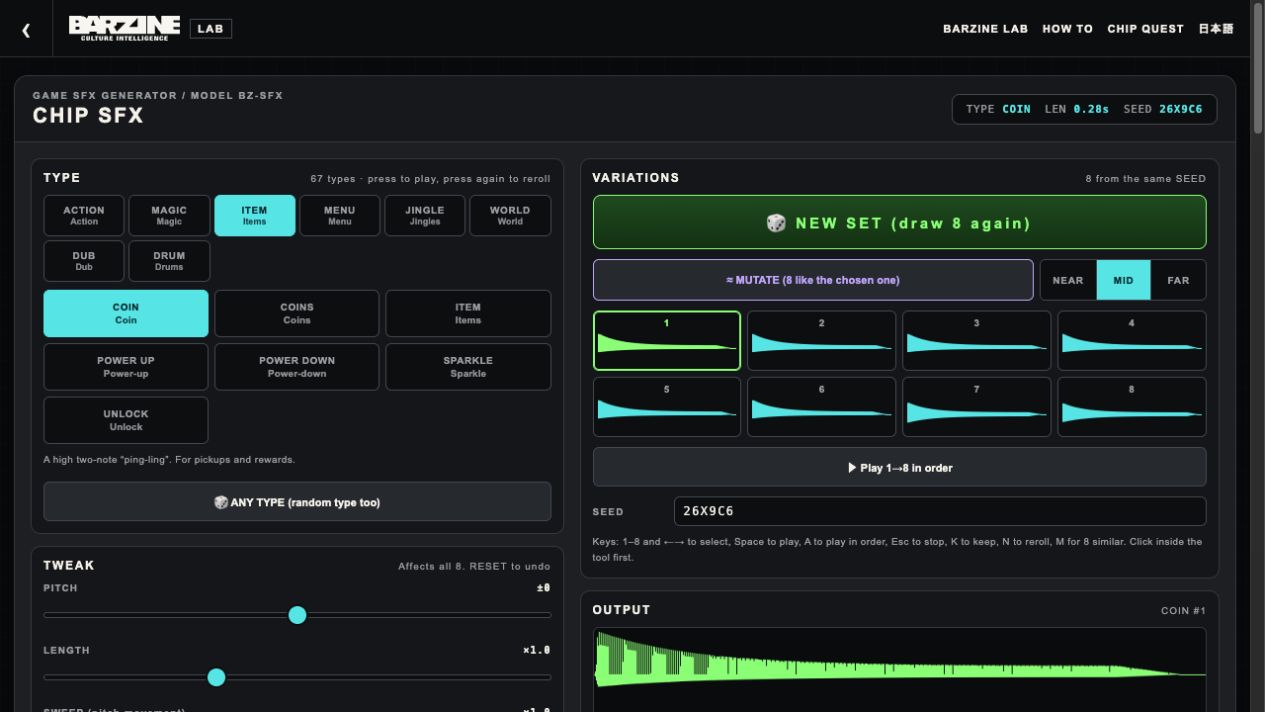Select the MAGIC type category
This screenshot has height=712, width=1265.
pos(169,216)
